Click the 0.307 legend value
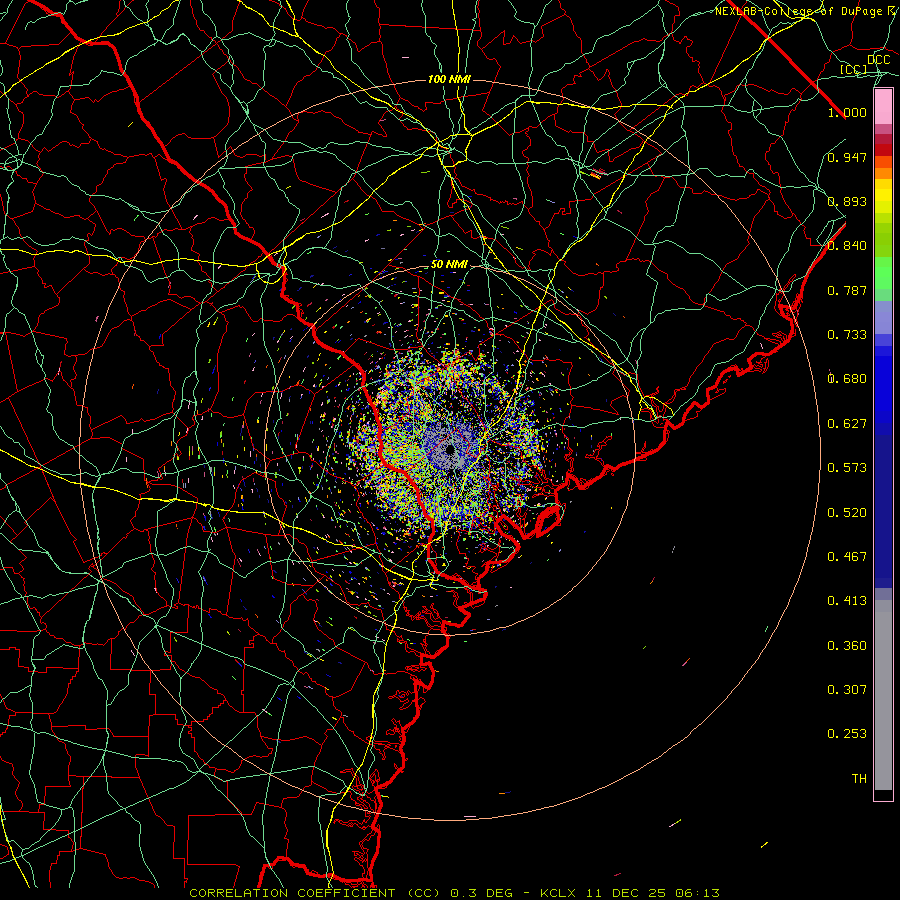Image resolution: width=900 pixels, height=900 pixels. 847,690
